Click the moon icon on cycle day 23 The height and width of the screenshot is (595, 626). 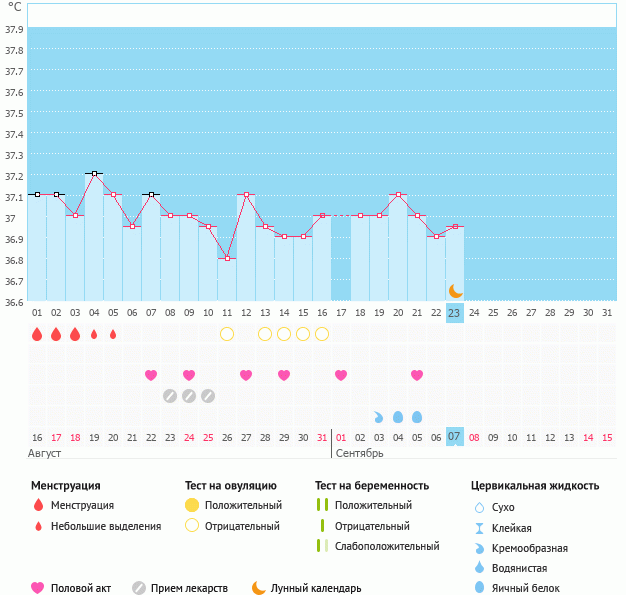(455, 290)
